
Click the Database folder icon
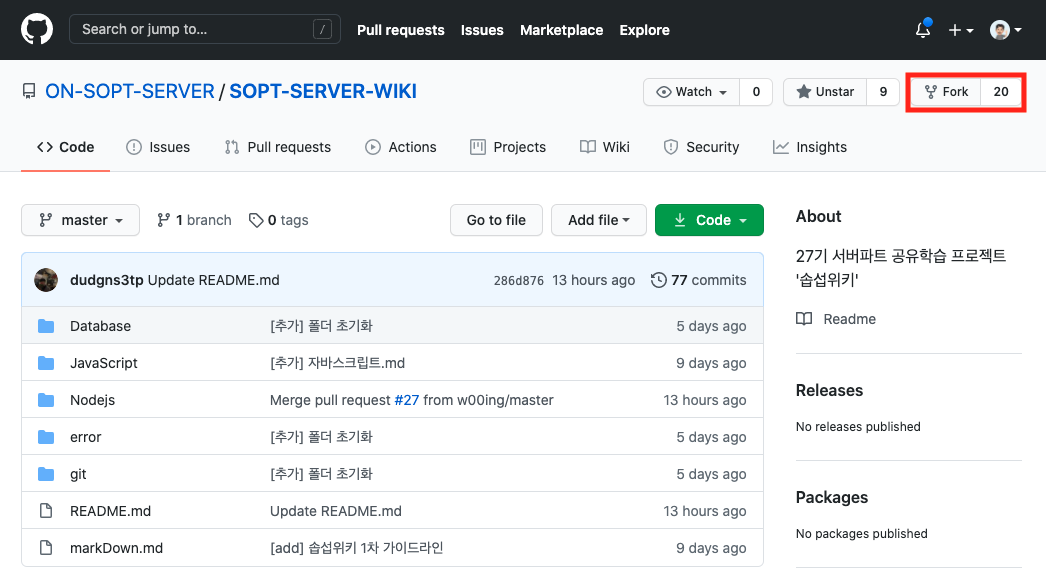pos(46,326)
